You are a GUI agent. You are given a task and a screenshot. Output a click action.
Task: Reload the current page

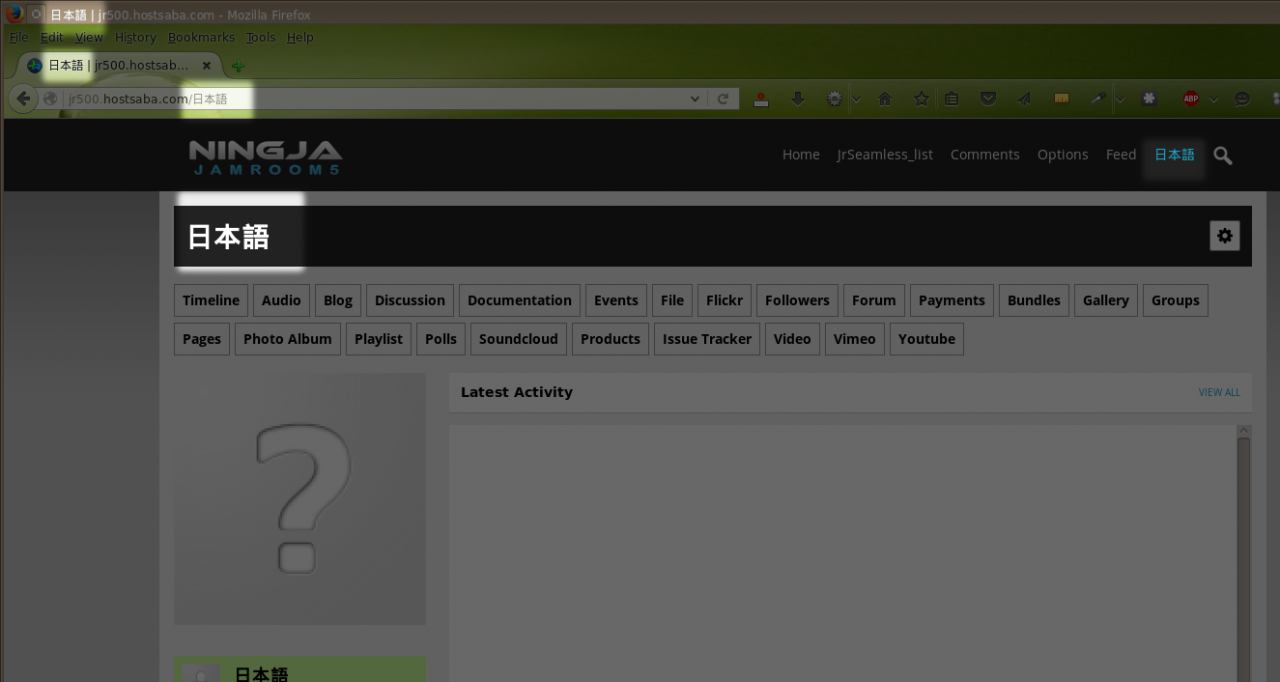tap(723, 99)
